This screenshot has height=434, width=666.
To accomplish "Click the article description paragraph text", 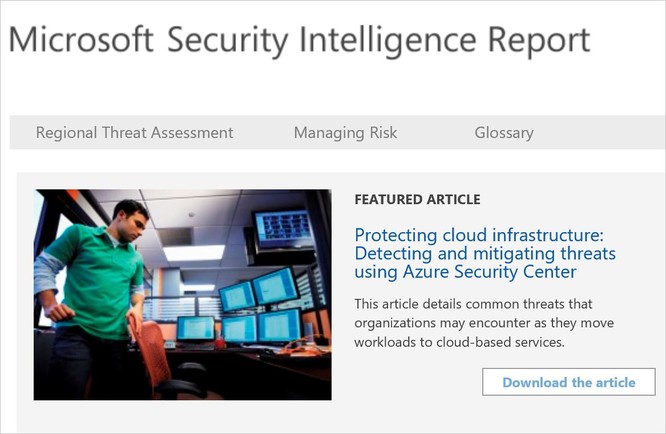I will click(484, 323).
